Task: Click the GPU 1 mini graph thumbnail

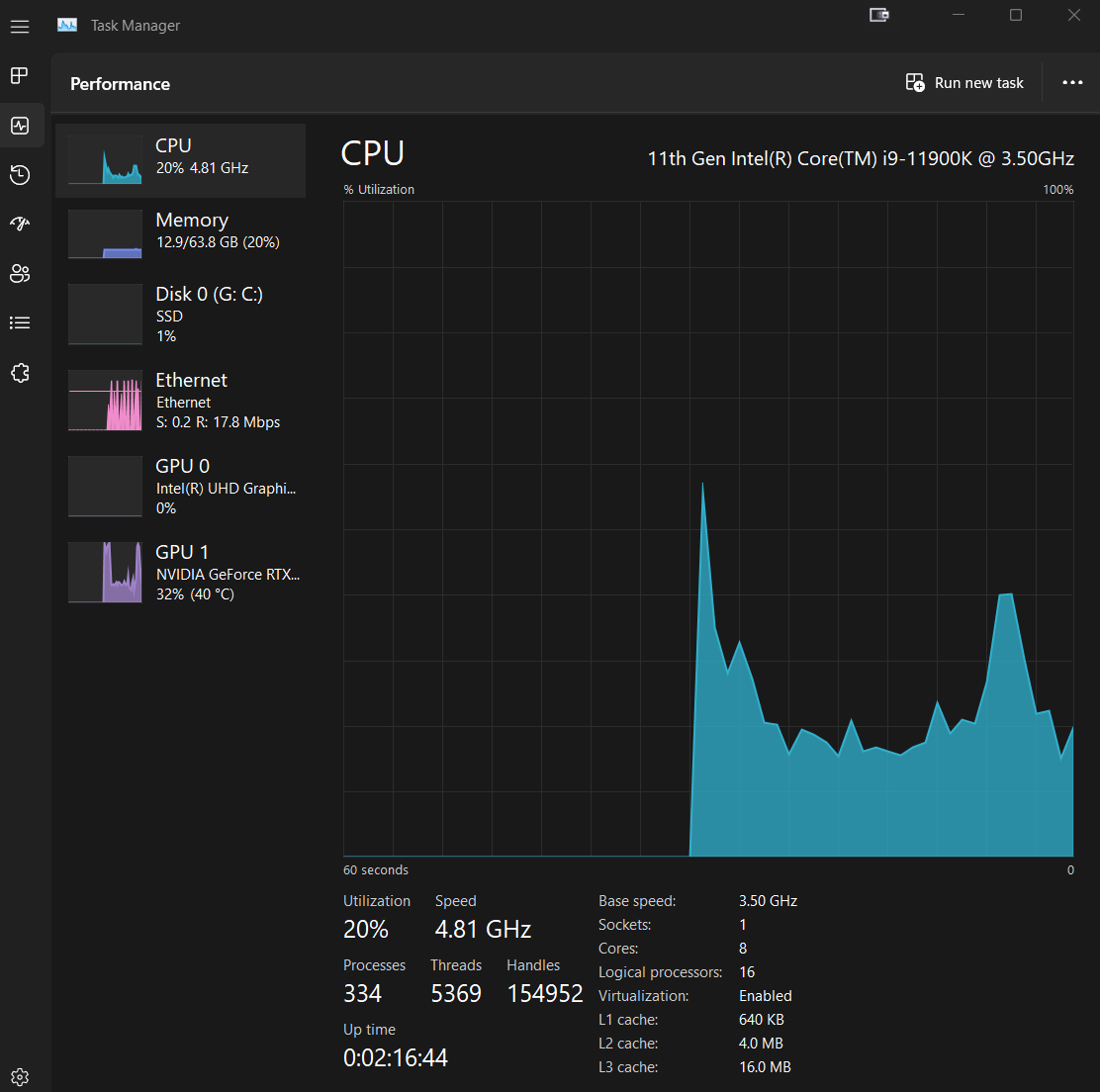Action: 105,572
